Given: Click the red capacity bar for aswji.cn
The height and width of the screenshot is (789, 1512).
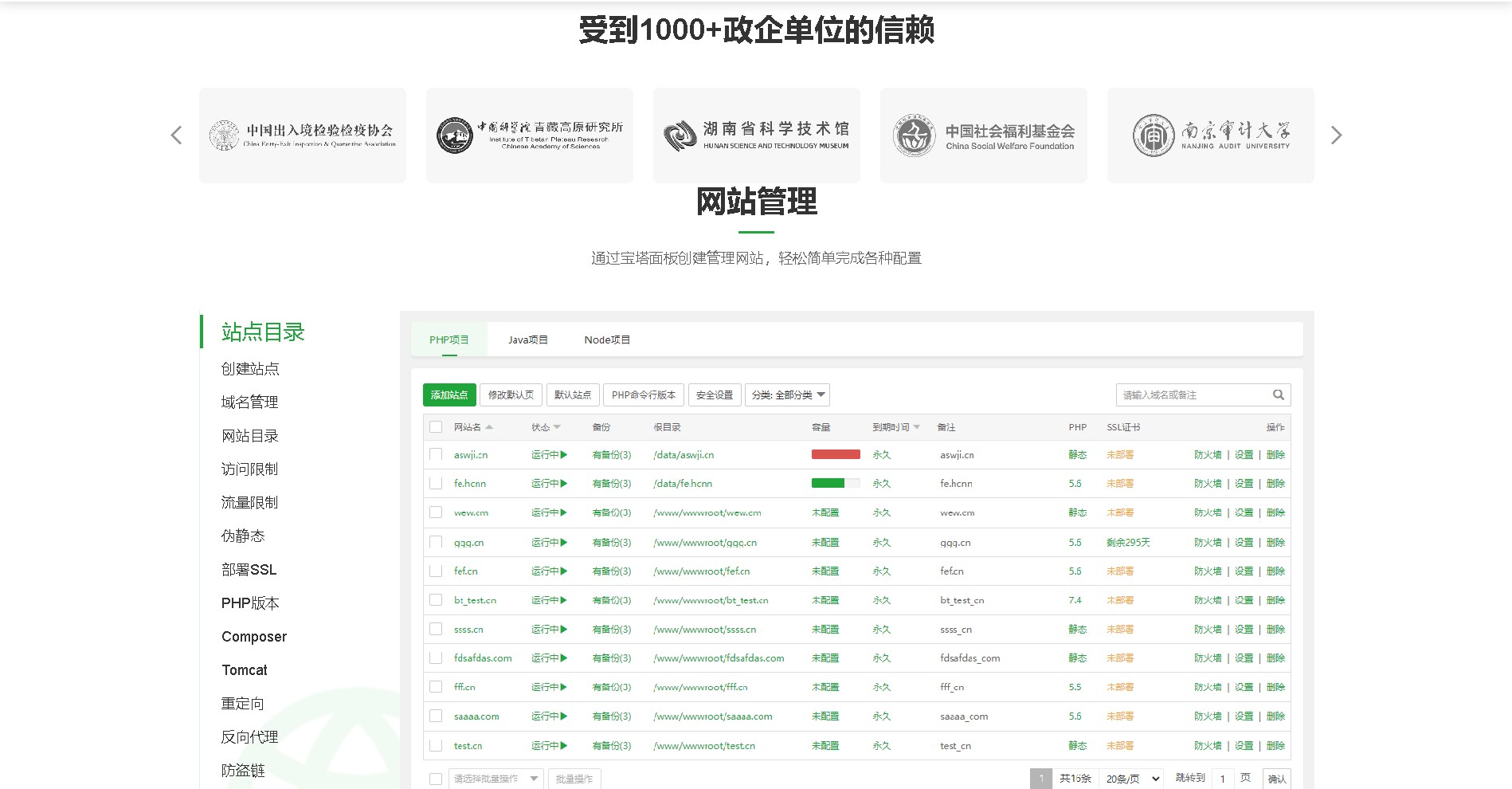Looking at the screenshot, I should click(836, 454).
